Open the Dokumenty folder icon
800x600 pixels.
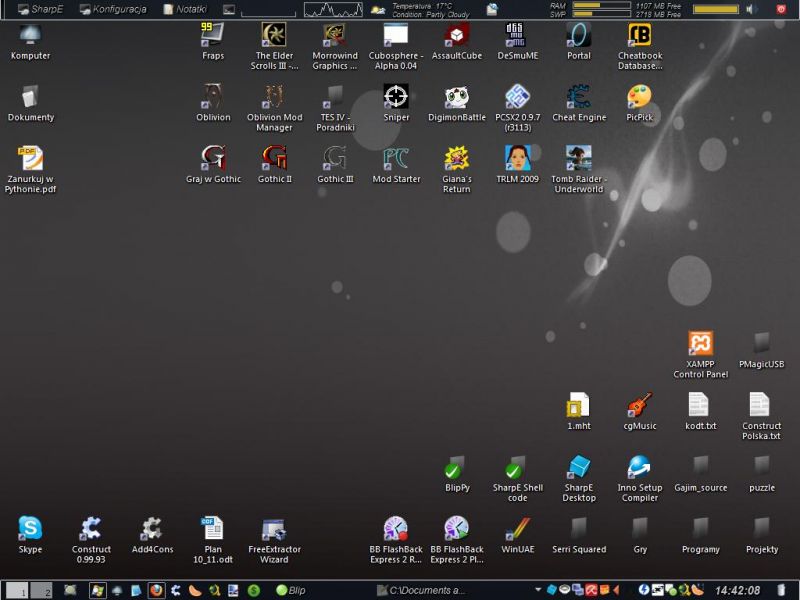[x=30, y=104]
